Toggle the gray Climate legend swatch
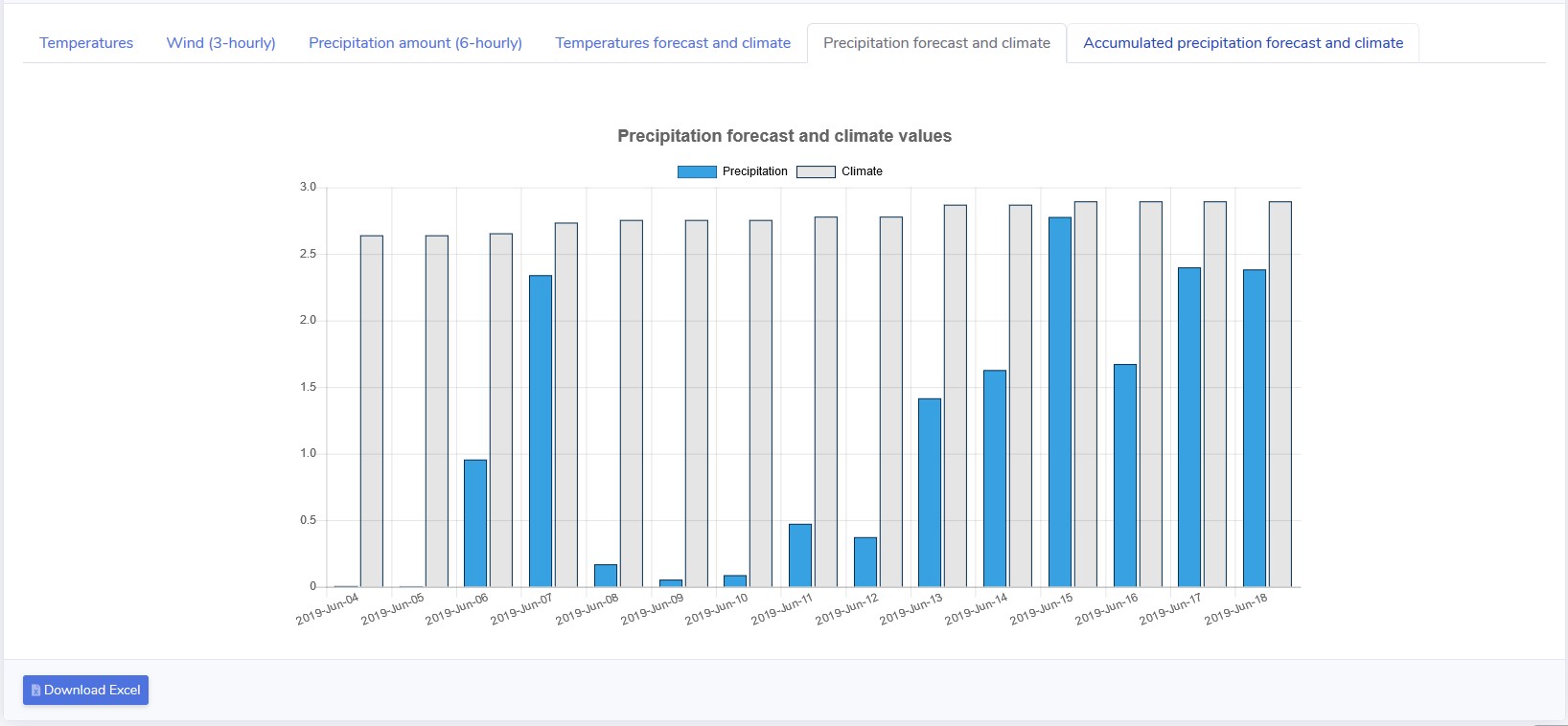This screenshot has width=1568, height=726. (816, 171)
